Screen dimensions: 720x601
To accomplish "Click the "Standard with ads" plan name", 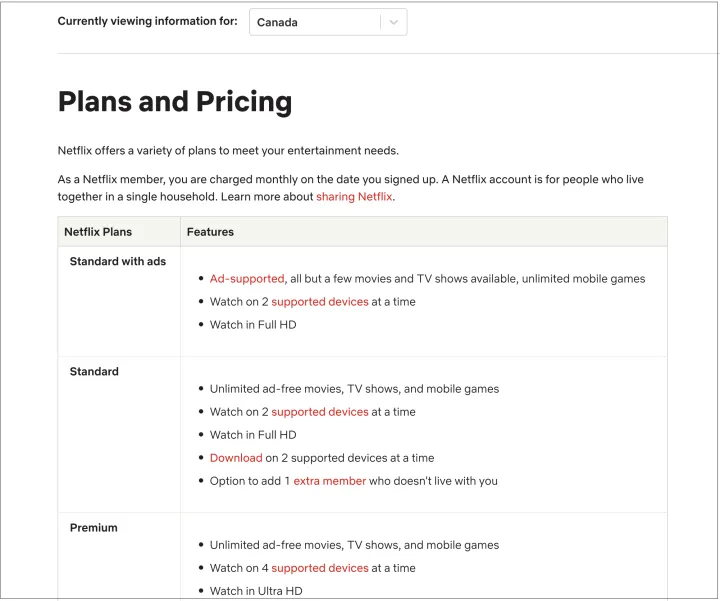I will click(118, 262).
